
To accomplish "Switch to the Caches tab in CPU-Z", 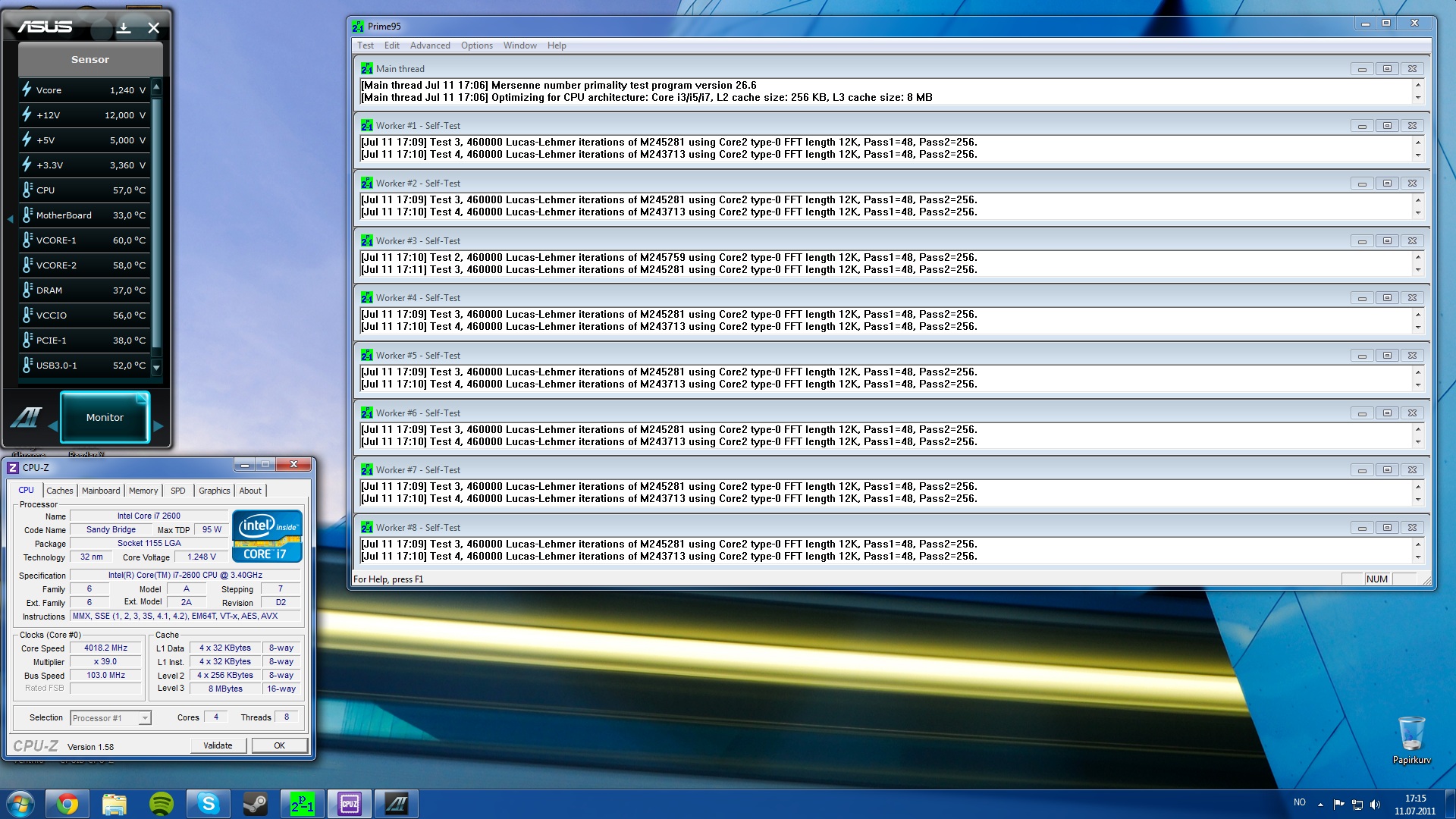I will pos(60,491).
